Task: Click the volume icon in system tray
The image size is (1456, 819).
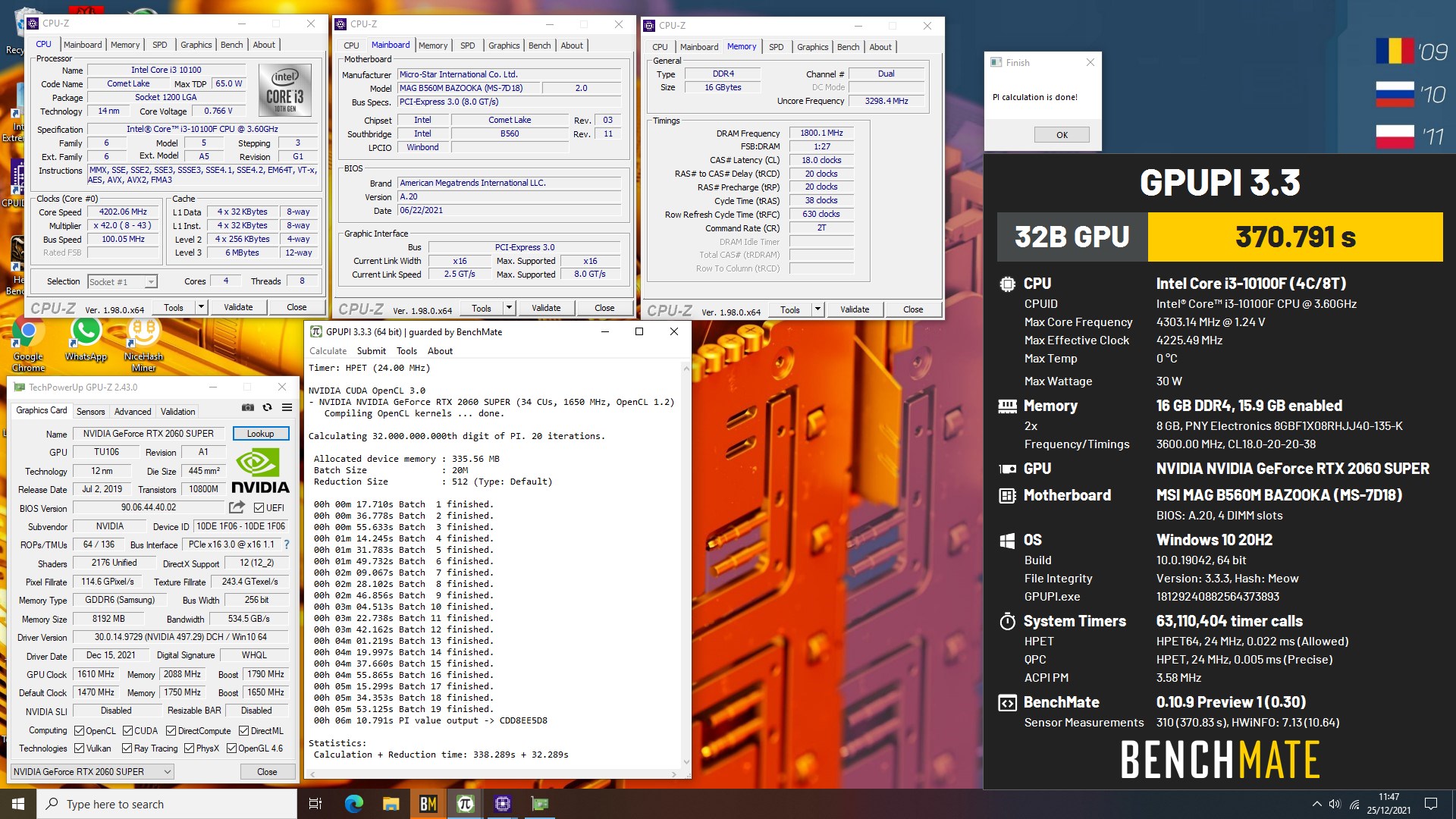Action: (x=1335, y=804)
